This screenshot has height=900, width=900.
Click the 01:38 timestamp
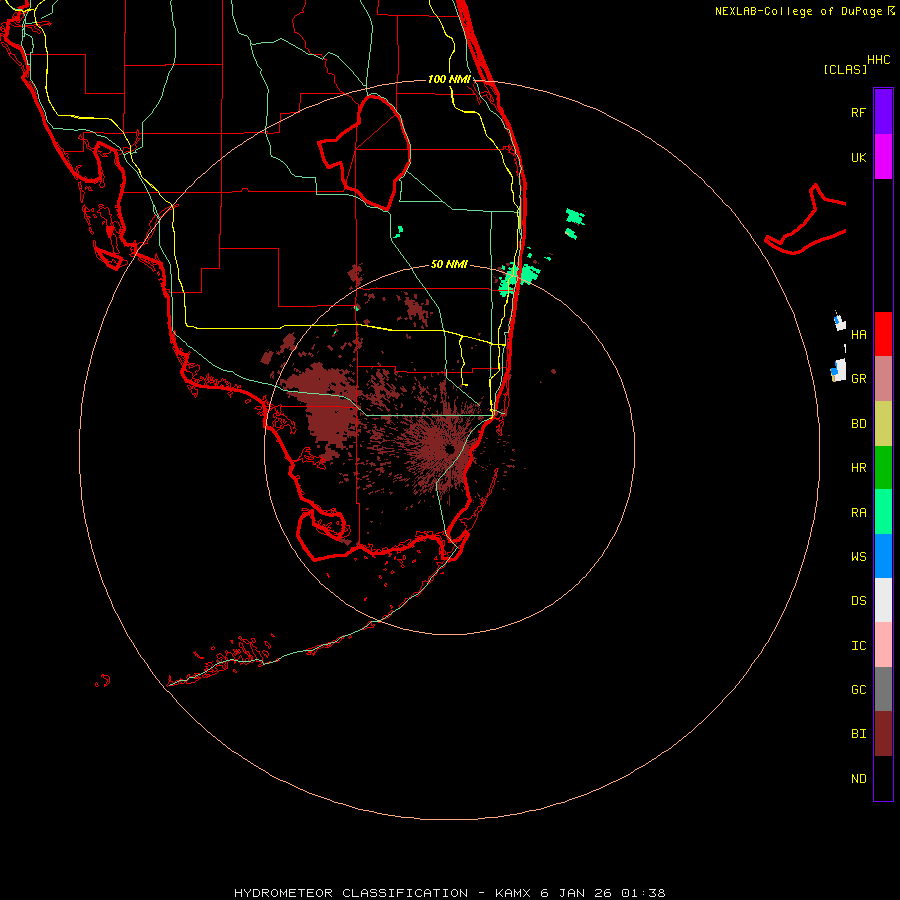click(x=643, y=893)
